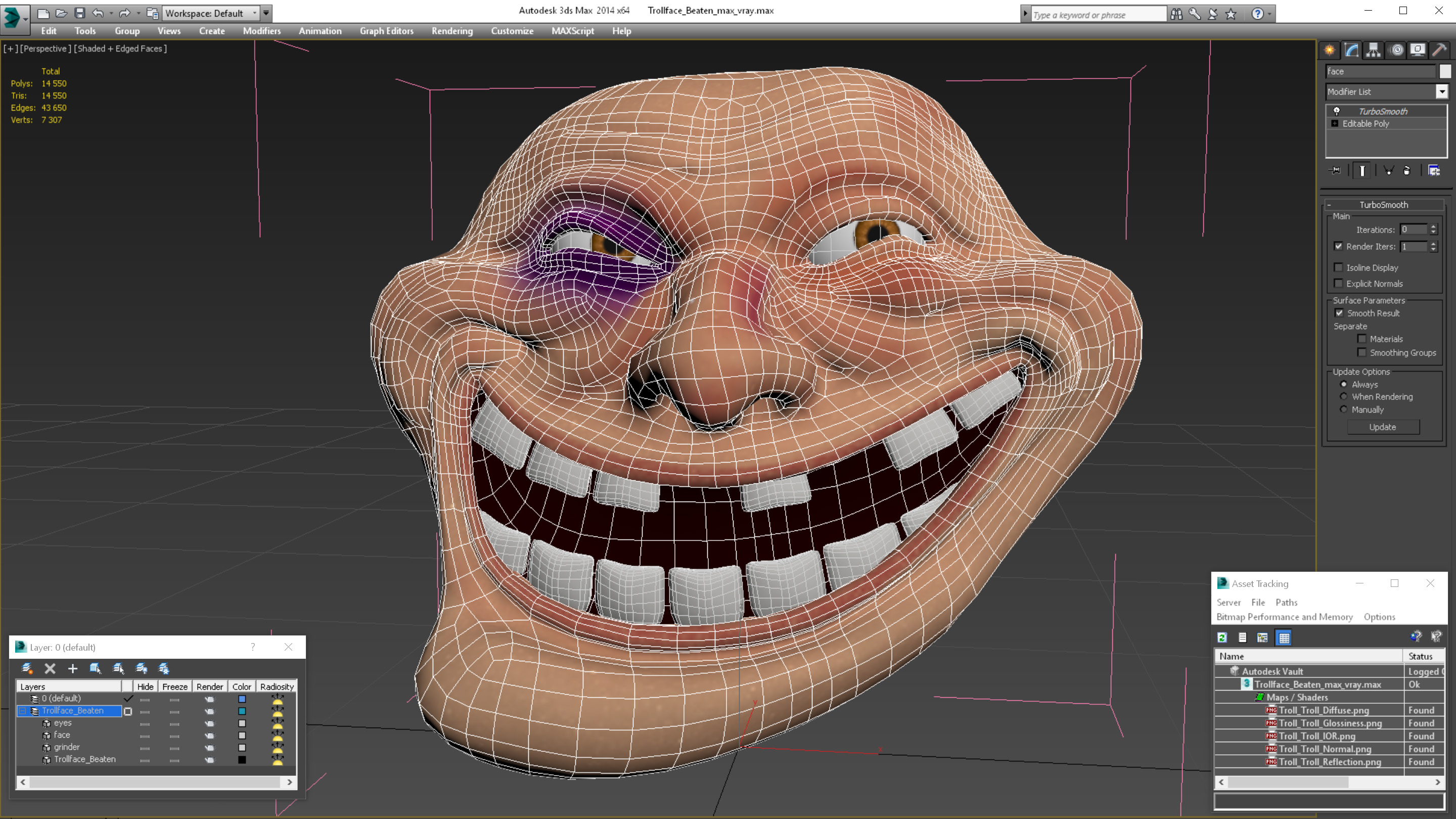Toggle the TurboSmooth modifier lightbulb
The width and height of the screenshot is (1456, 819).
point(1337,111)
